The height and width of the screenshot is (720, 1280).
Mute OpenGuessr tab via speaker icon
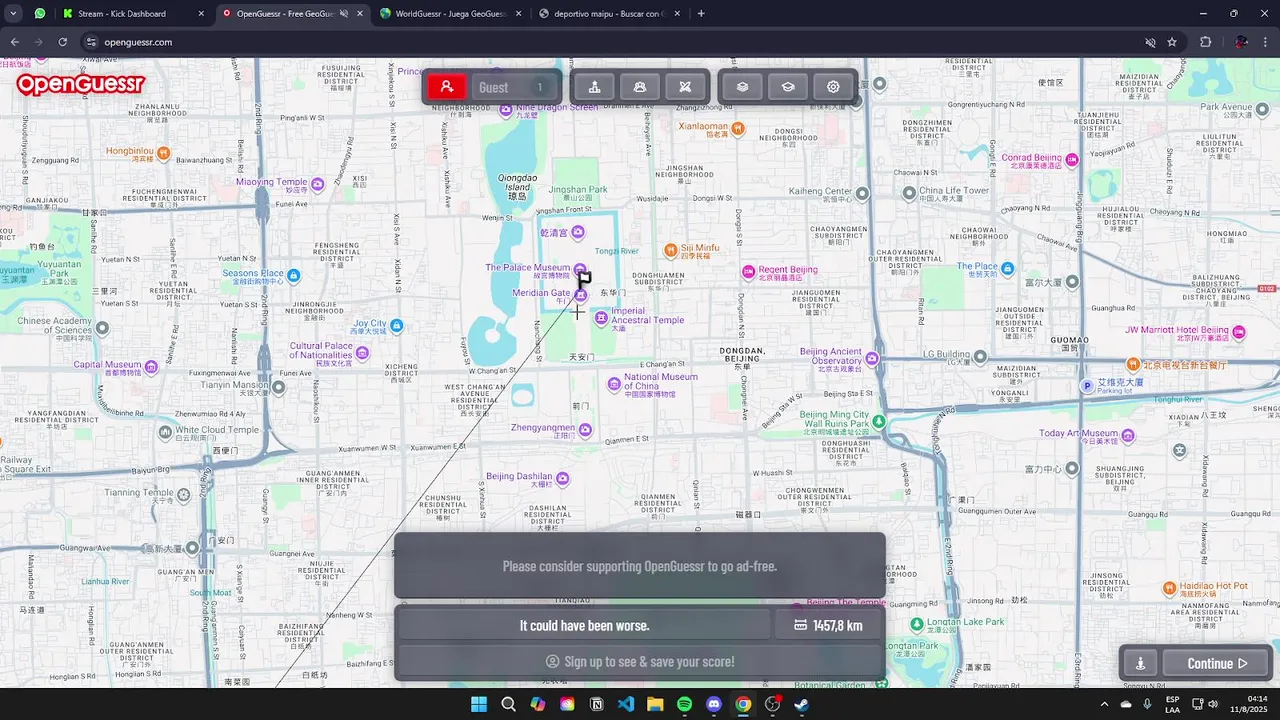coord(343,14)
